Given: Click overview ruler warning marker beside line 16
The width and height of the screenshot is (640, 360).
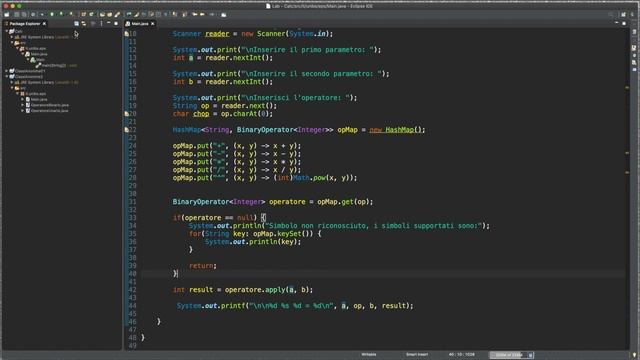Looking at the screenshot, I should click(x=627, y=87).
